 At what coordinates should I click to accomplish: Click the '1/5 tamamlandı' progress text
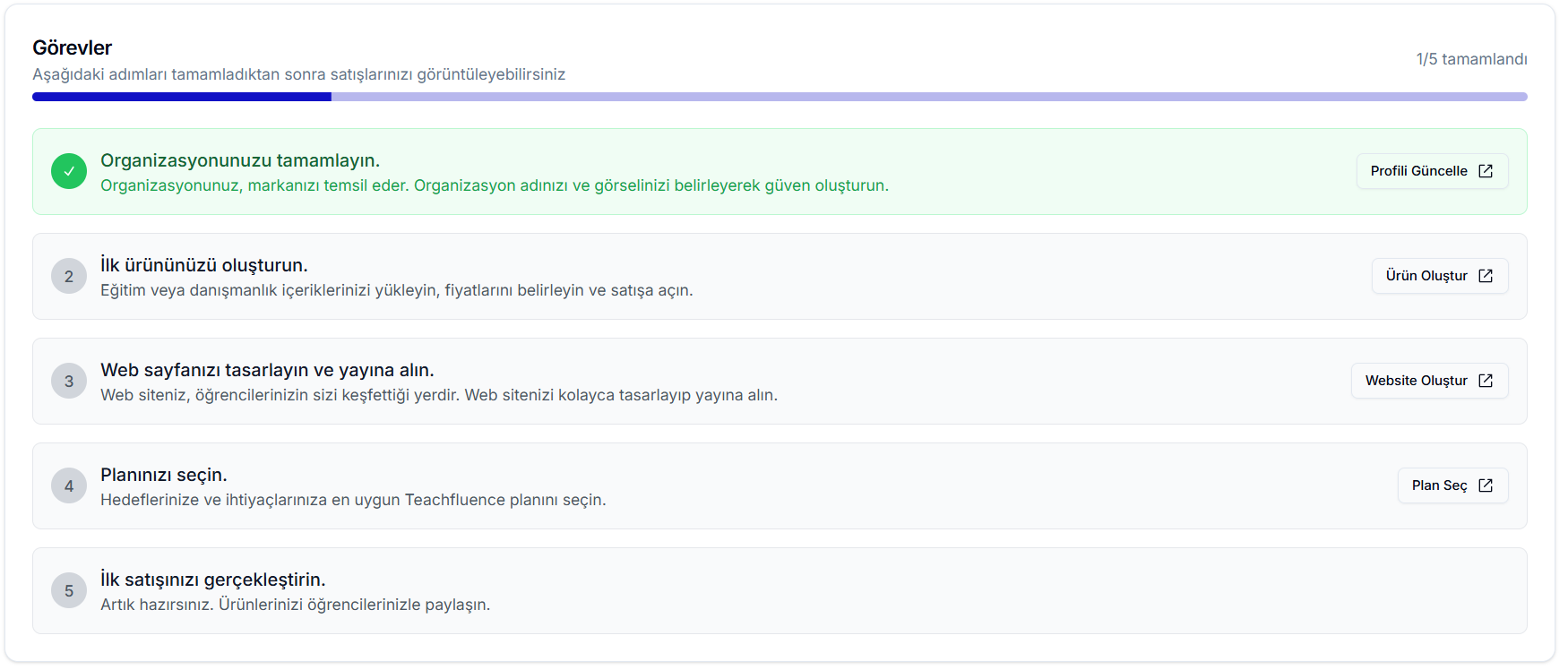coord(1471,59)
